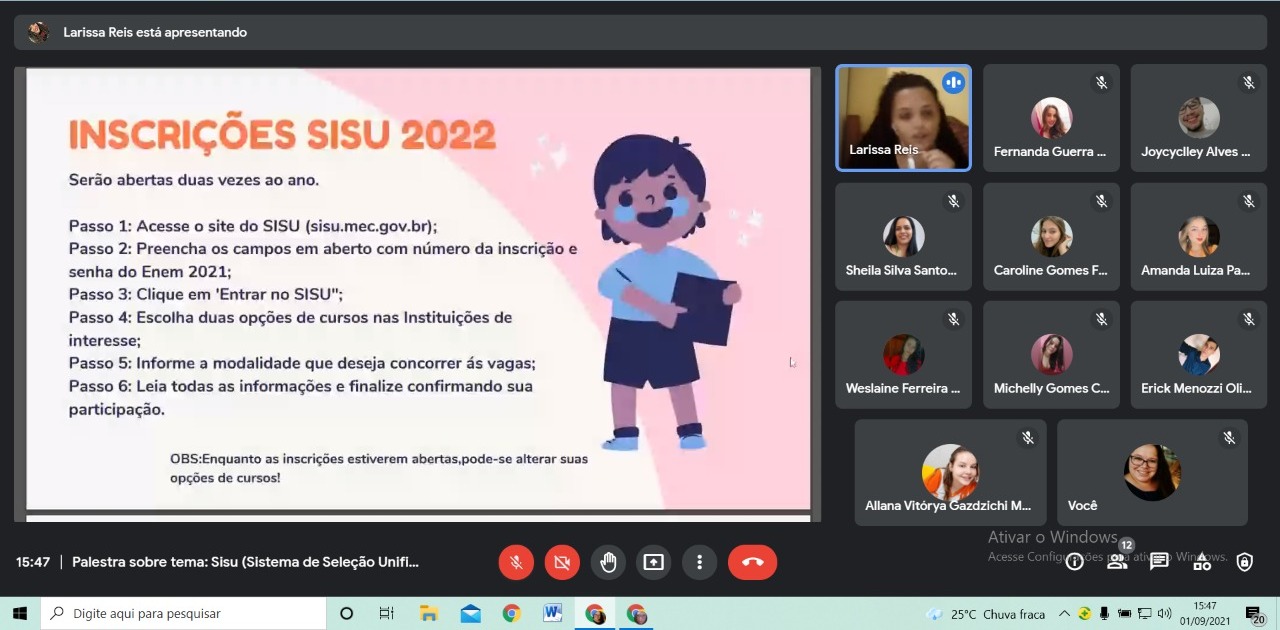This screenshot has height=630, width=1280.
Task: Click the 'Digite aqui para pesquisar' search box
Action: click(x=184, y=613)
